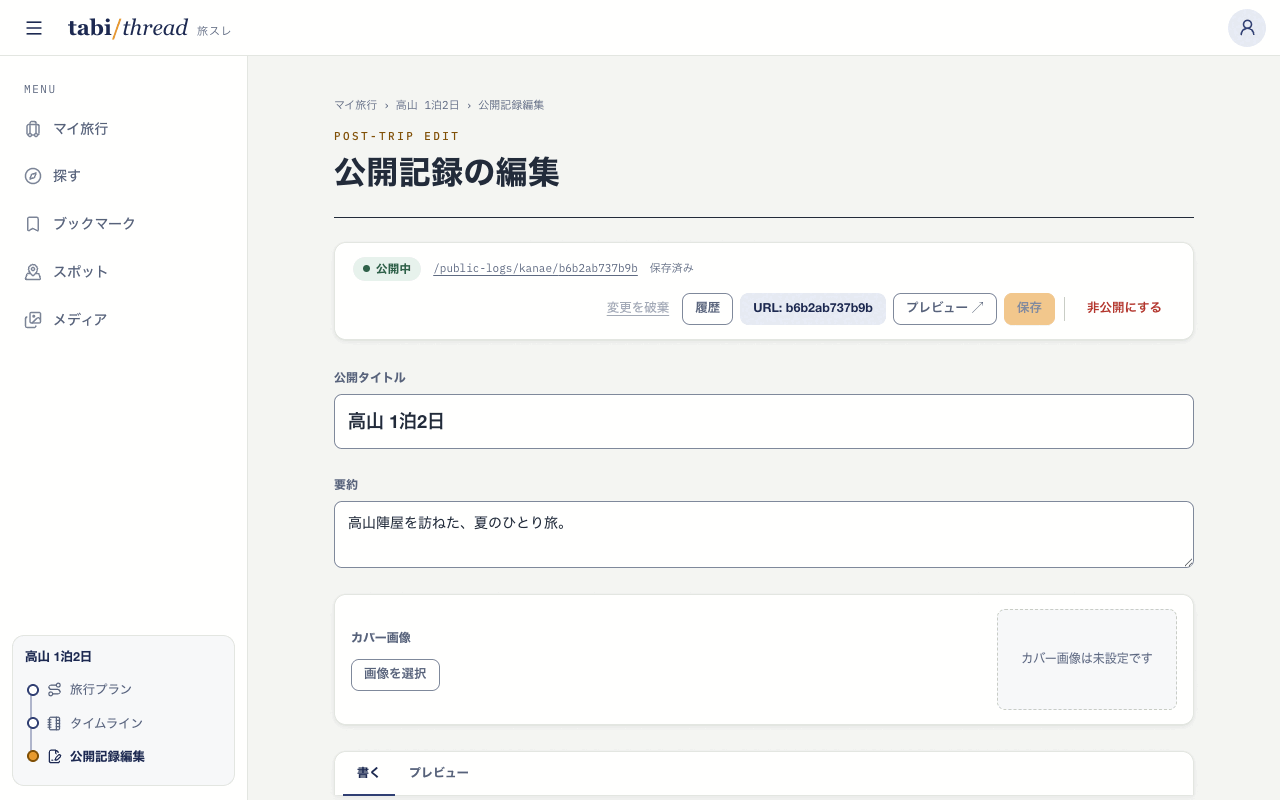The width and height of the screenshot is (1280, 800).
Task: Select 公開記録編集 step in trip panel
Action: tap(107, 756)
